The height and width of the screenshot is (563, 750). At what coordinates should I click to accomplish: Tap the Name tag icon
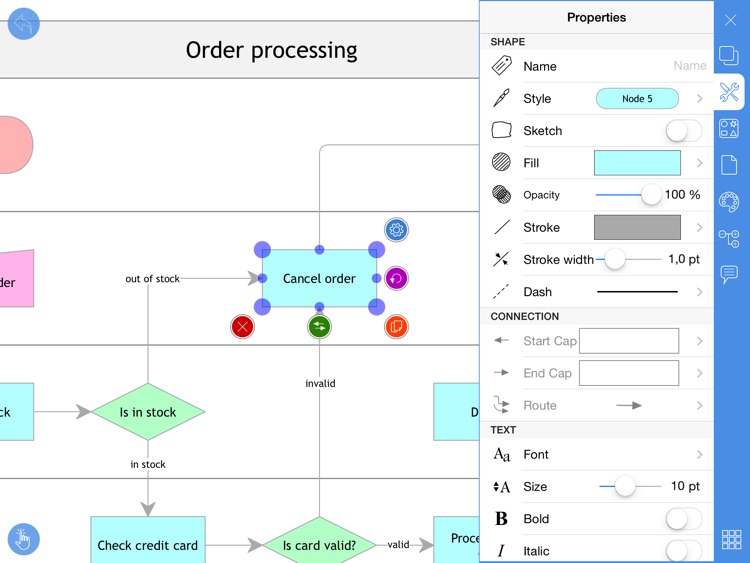(502, 66)
